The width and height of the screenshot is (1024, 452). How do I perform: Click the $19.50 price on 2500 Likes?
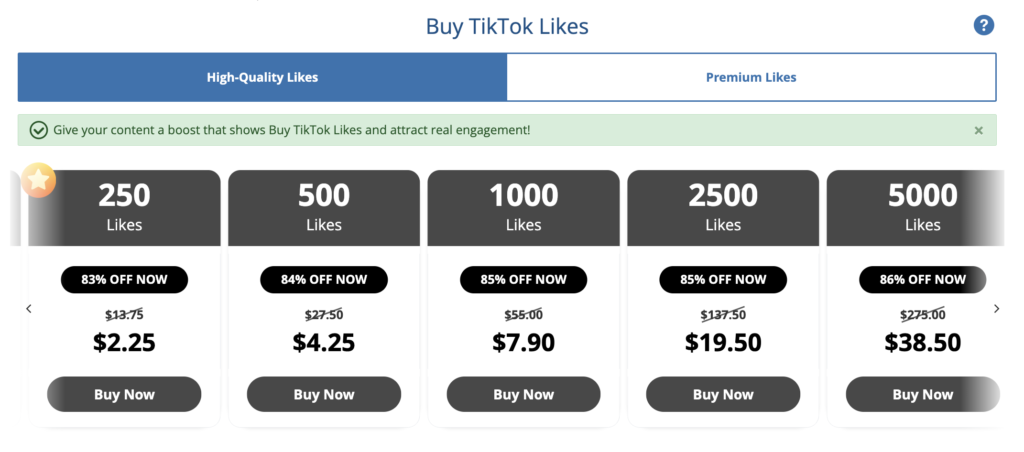[x=723, y=342]
